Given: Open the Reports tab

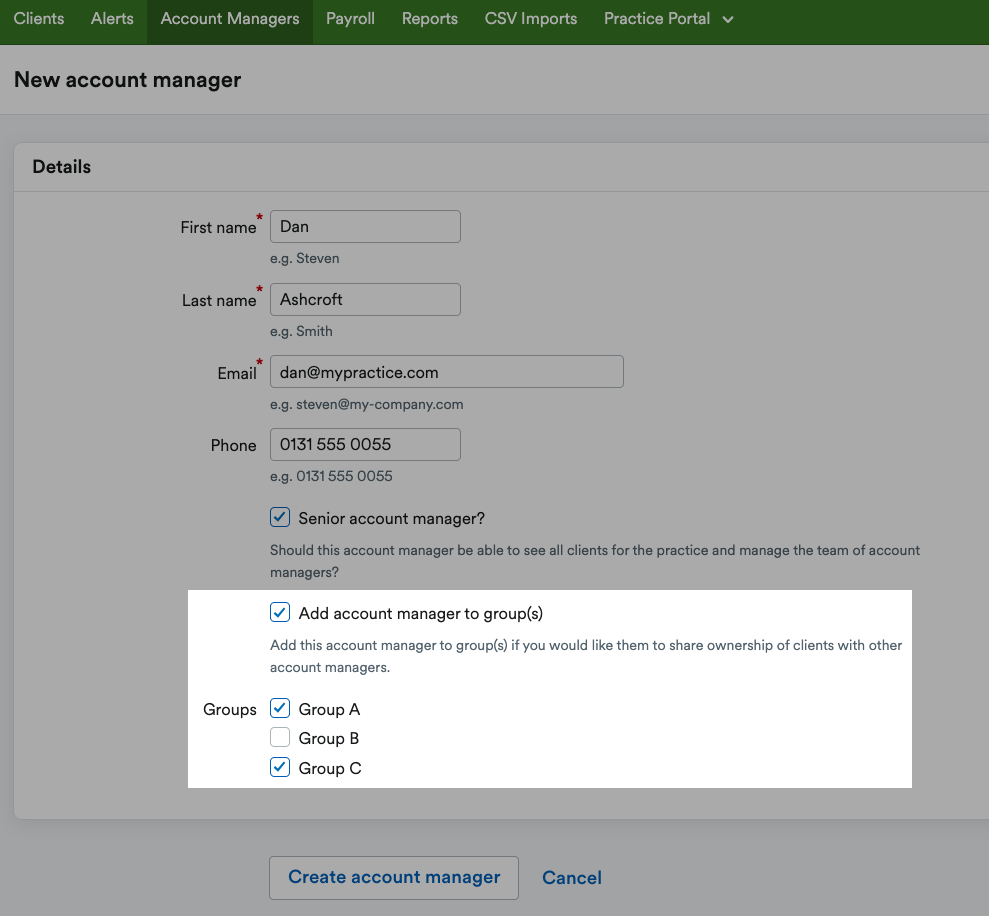Looking at the screenshot, I should pos(430,19).
